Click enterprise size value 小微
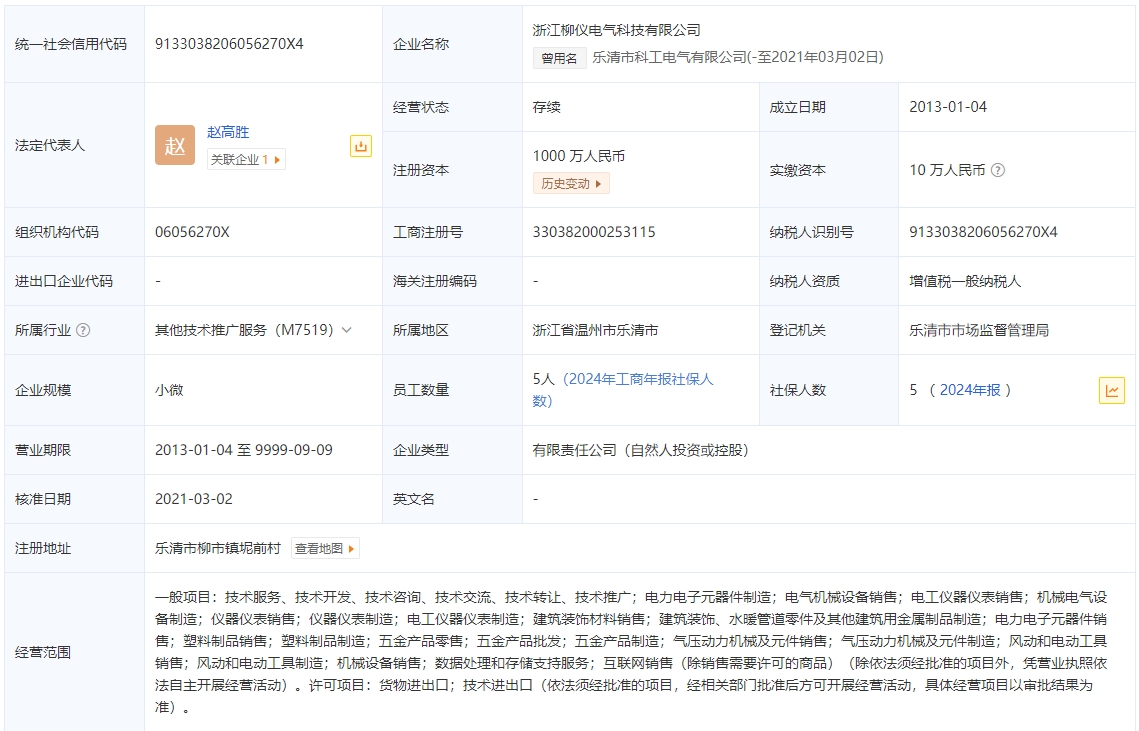This screenshot has width=1139, height=731. point(169,390)
